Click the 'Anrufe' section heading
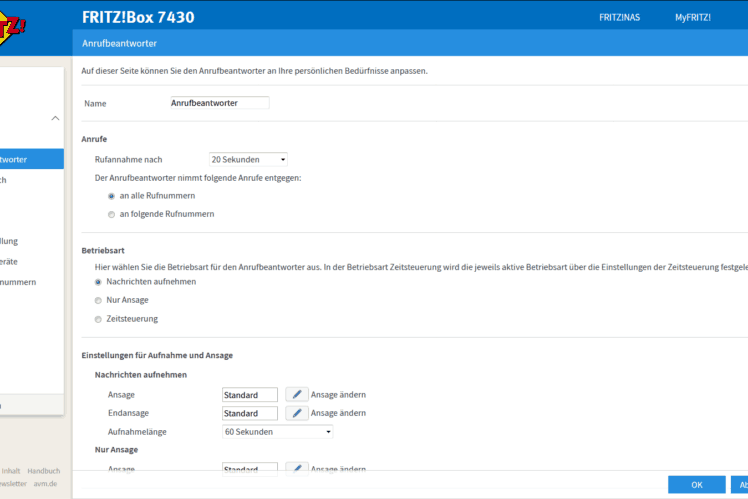This screenshot has height=499, width=748. click(x=94, y=139)
